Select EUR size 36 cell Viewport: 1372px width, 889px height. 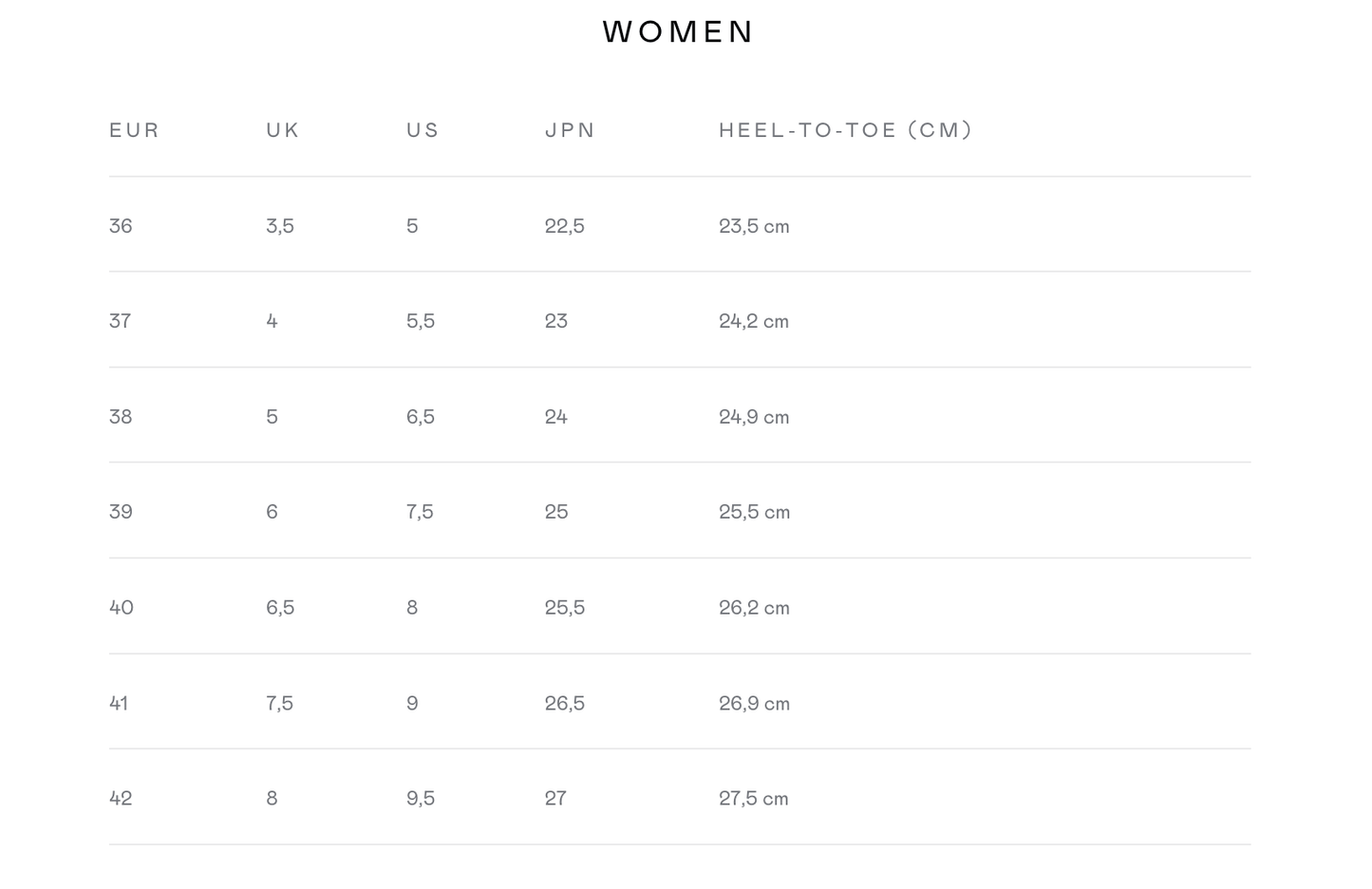click(x=121, y=226)
